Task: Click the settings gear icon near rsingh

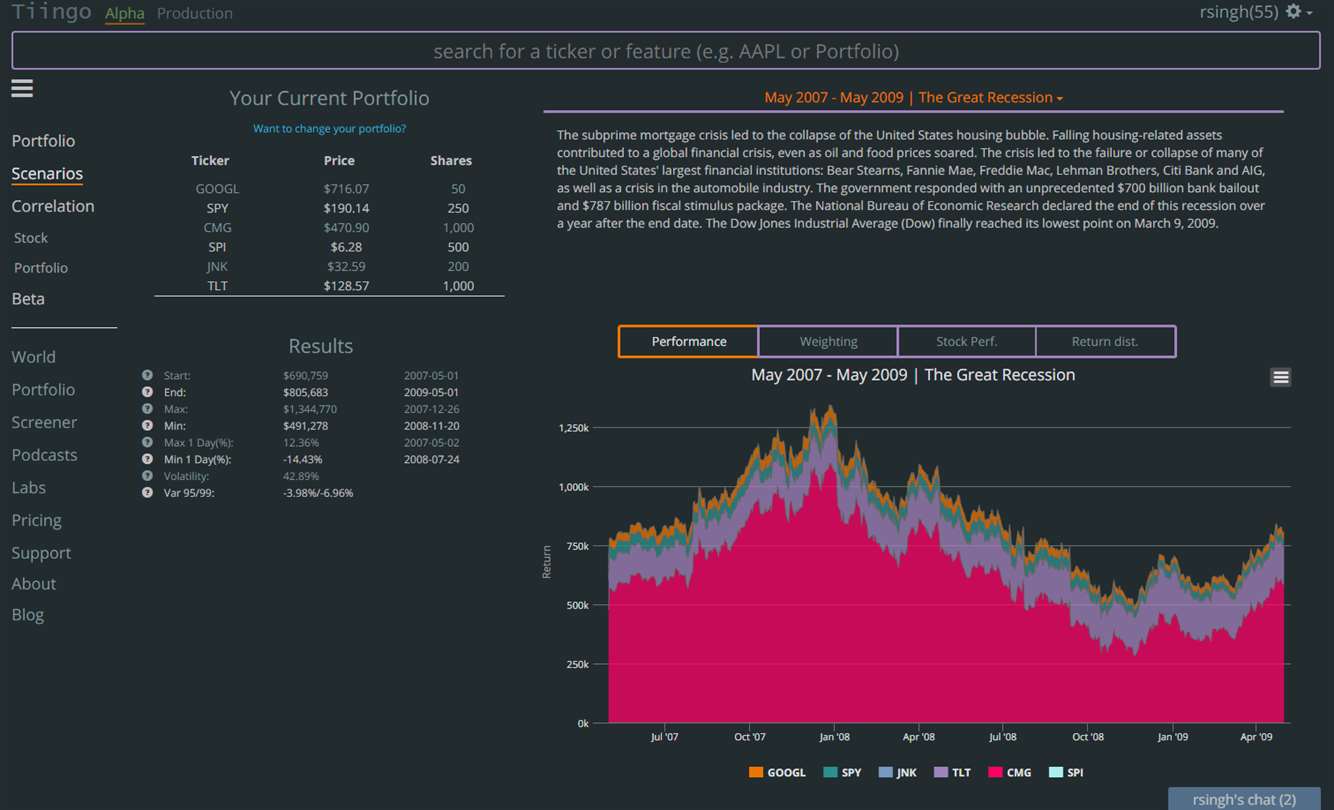Action: click(1294, 12)
